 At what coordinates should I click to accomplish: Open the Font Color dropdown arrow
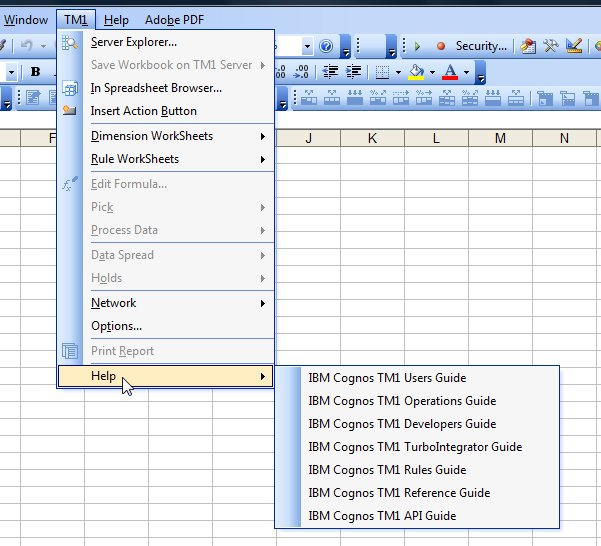pos(466,72)
